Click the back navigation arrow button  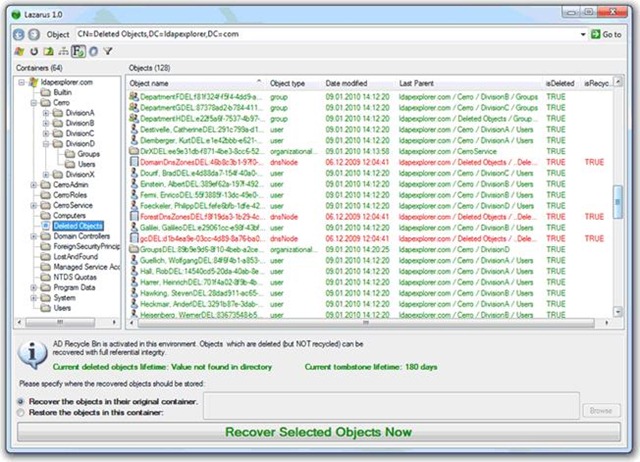coord(19,34)
